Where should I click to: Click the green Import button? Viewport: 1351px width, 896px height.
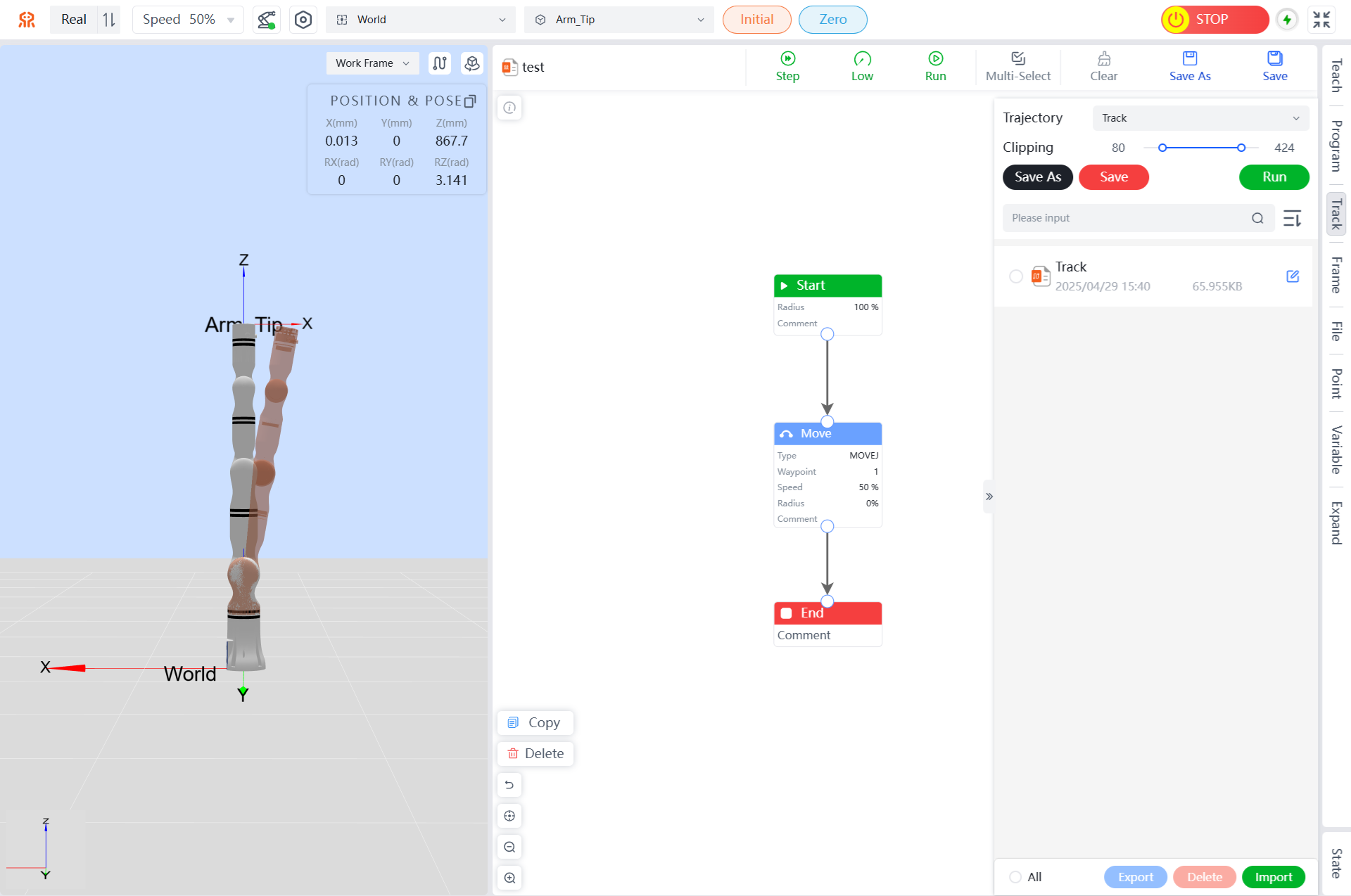[x=1273, y=877]
